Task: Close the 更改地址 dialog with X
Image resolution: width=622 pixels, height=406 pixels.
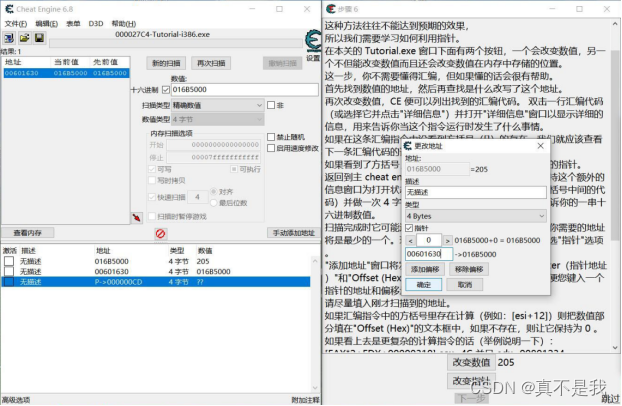Action: (540, 146)
